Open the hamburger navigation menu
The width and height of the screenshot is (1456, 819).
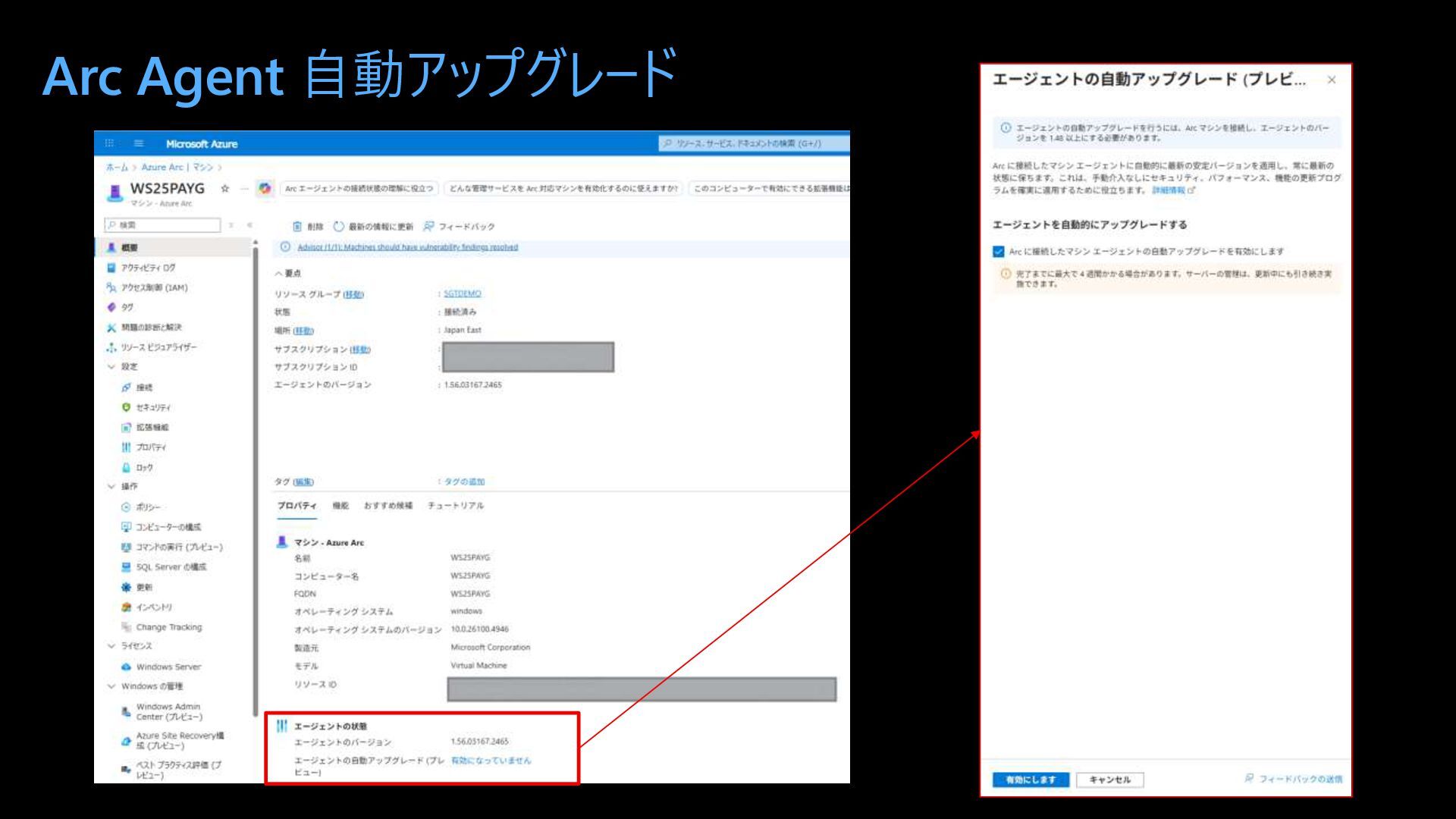[x=139, y=143]
